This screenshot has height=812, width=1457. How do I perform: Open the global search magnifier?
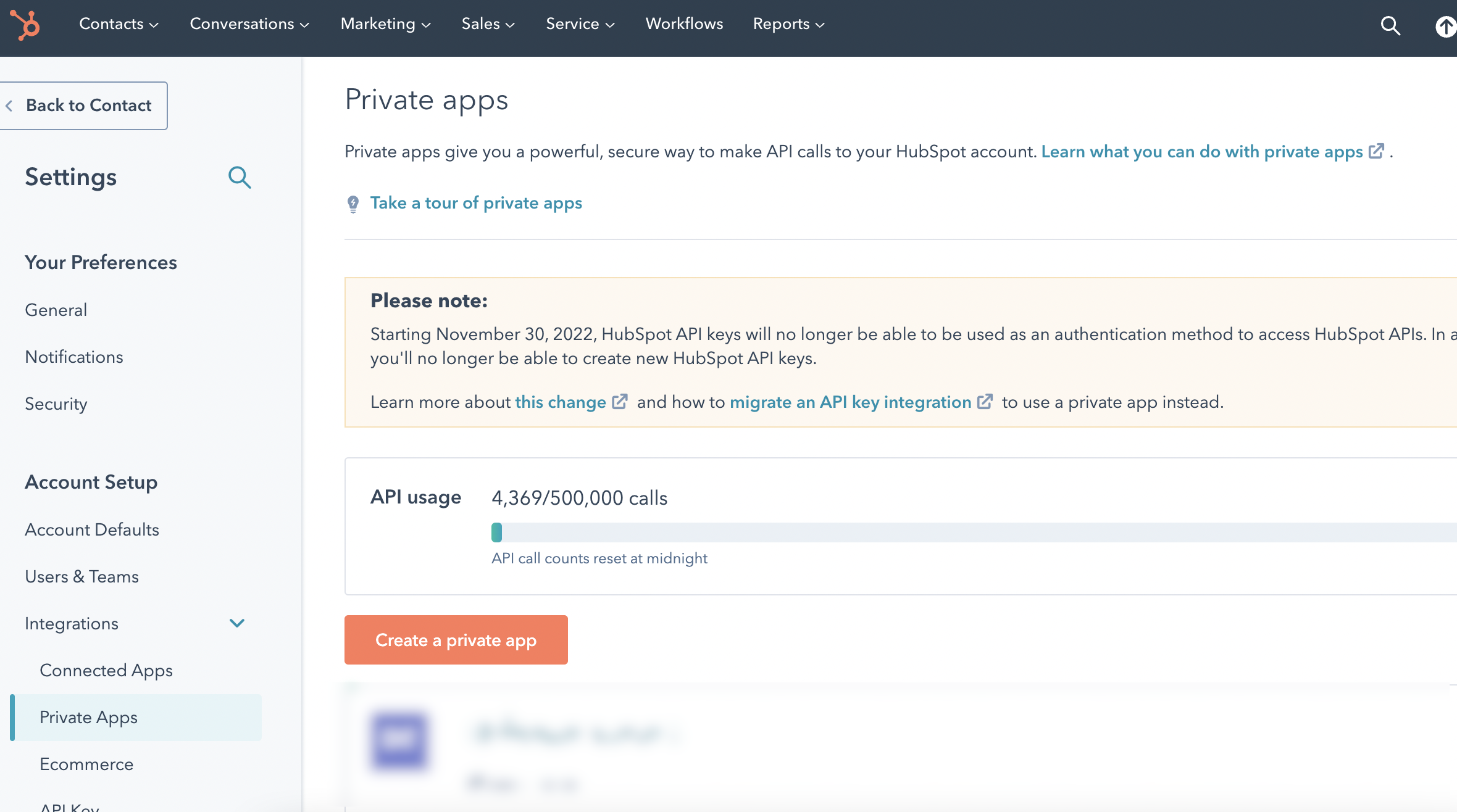point(1390,26)
